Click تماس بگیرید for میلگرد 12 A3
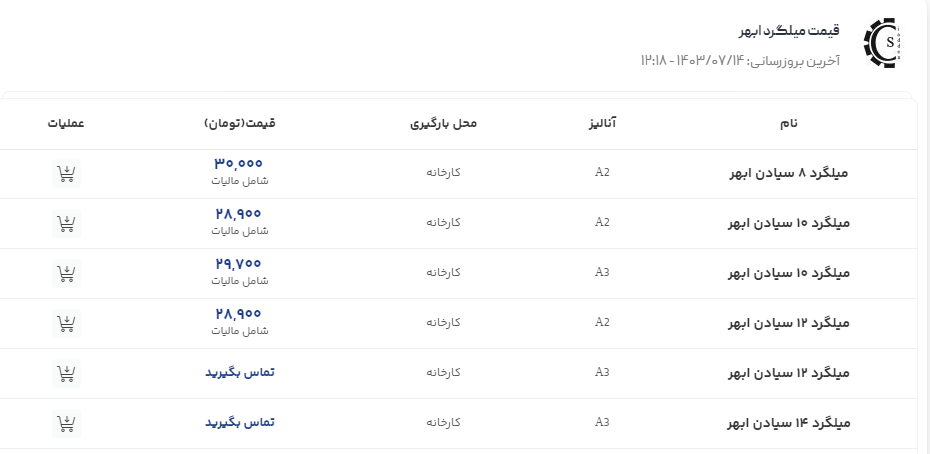930x454 pixels. [240, 372]
